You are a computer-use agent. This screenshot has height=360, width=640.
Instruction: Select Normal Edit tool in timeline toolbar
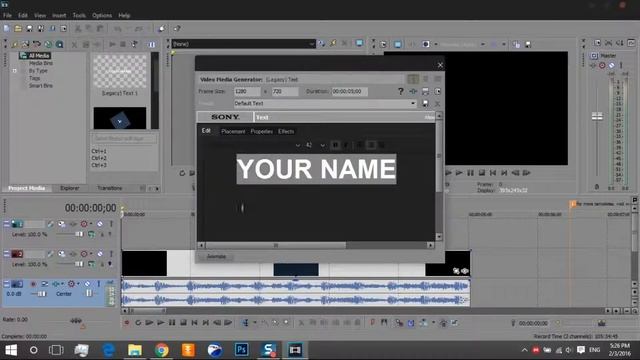pyautogui.click(x=245, y=323)
